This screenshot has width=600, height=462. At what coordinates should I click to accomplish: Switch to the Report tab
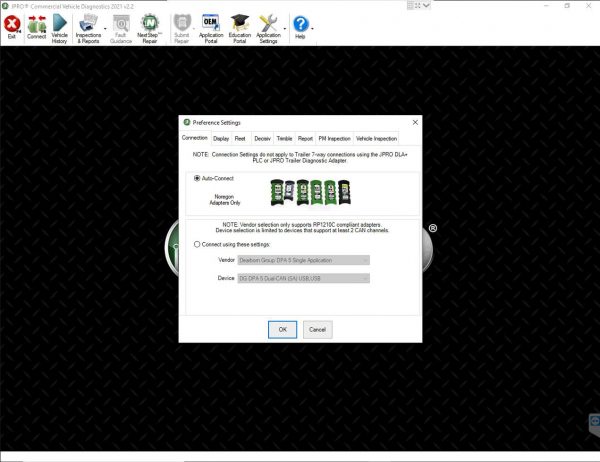[x=305, y=139]
